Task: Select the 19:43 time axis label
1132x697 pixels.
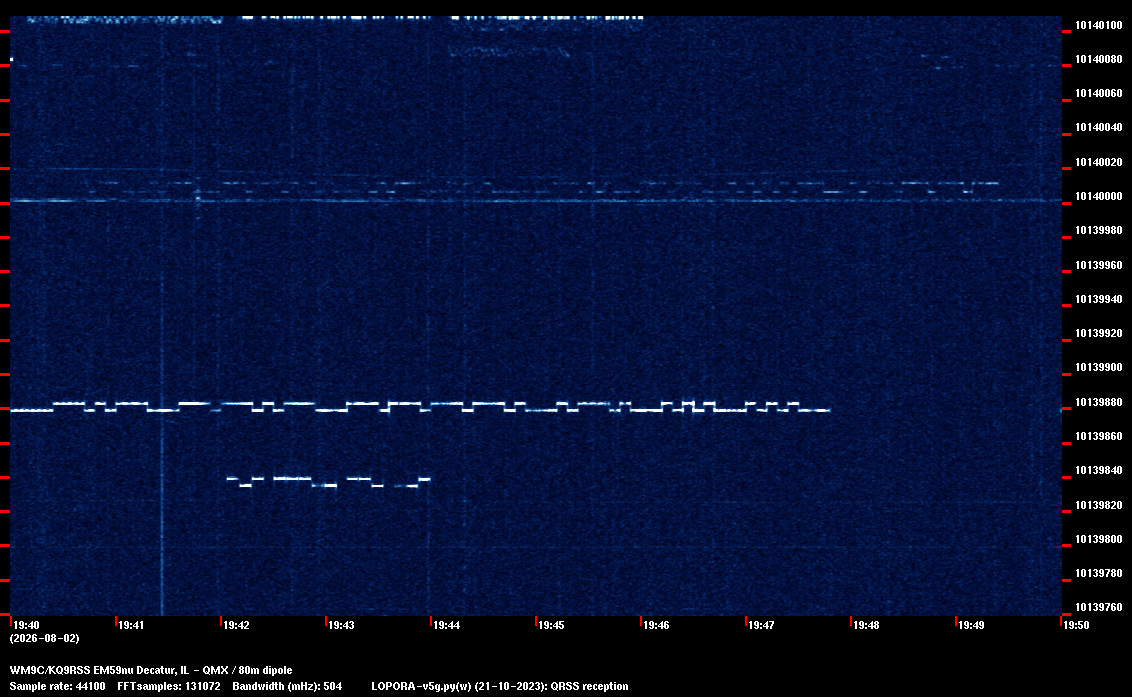Action: [341, 625]
